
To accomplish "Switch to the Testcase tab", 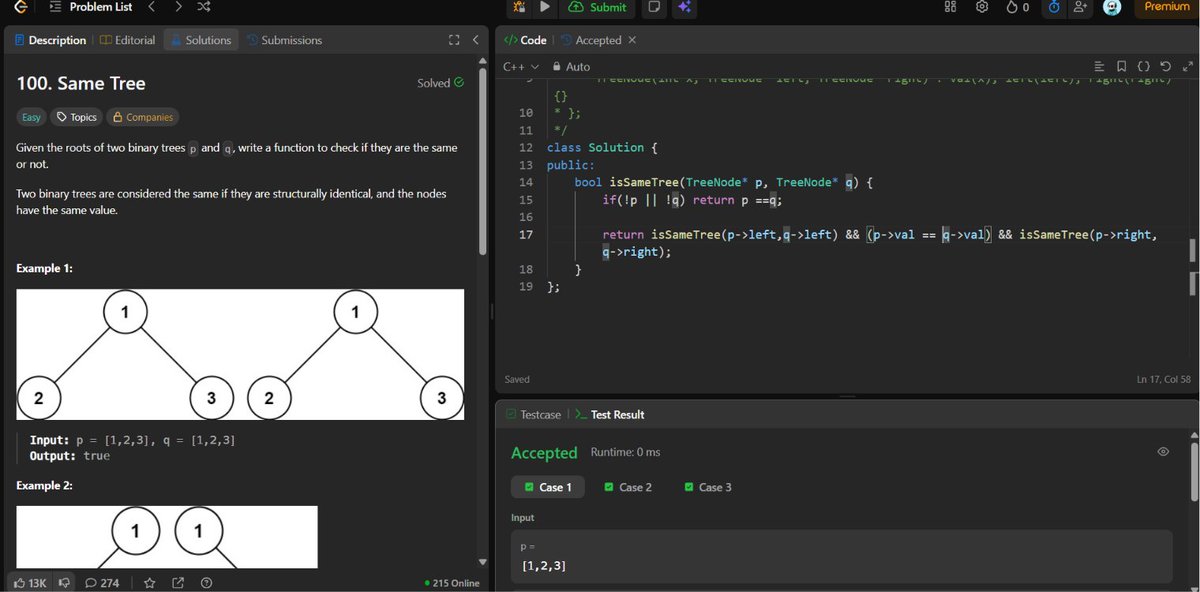I will 533,414.
